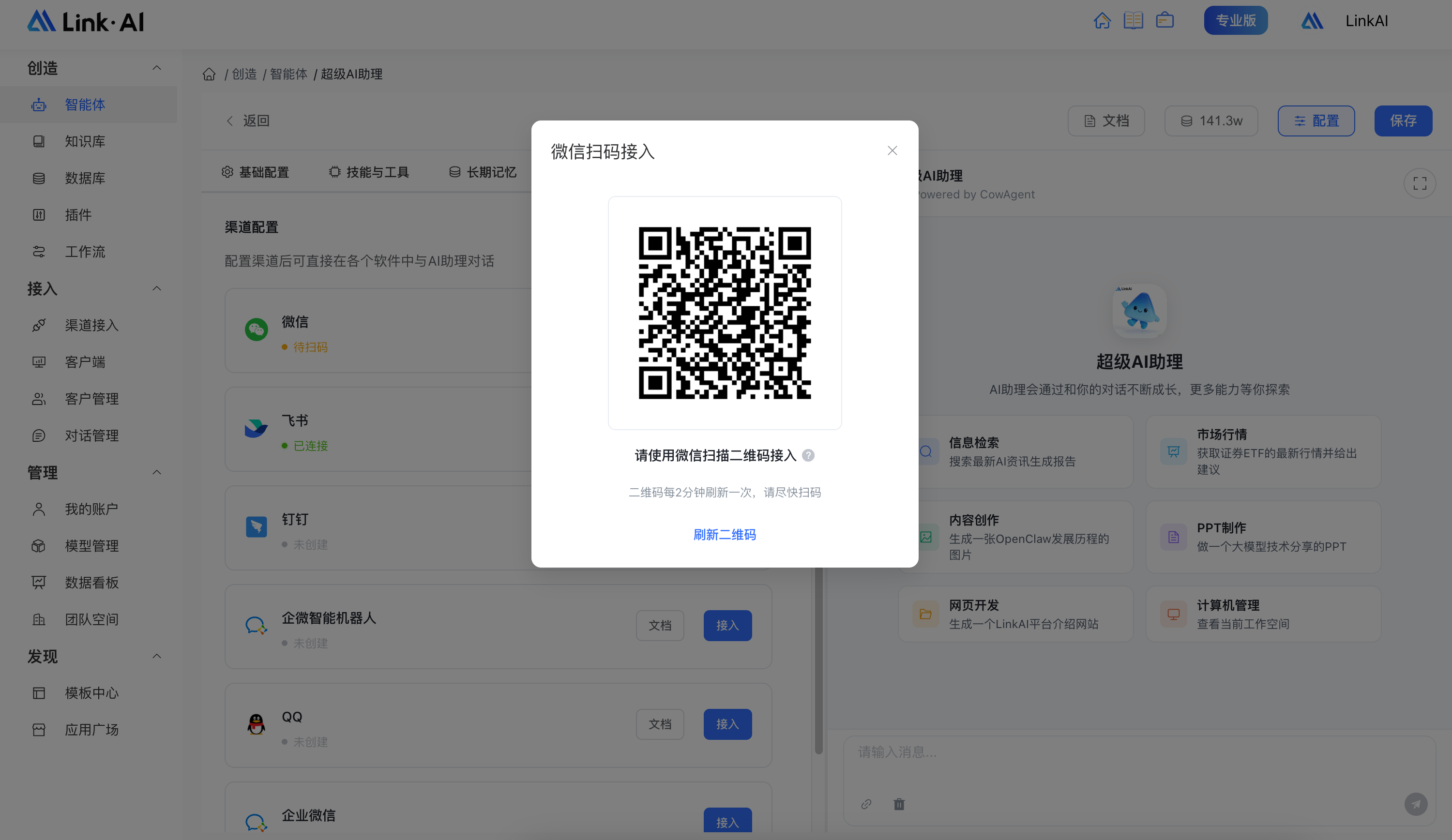Collapse the 发现 sidebar section
Image resolution: width=1452 pixels, height=840 pixels.
(157, 656)
